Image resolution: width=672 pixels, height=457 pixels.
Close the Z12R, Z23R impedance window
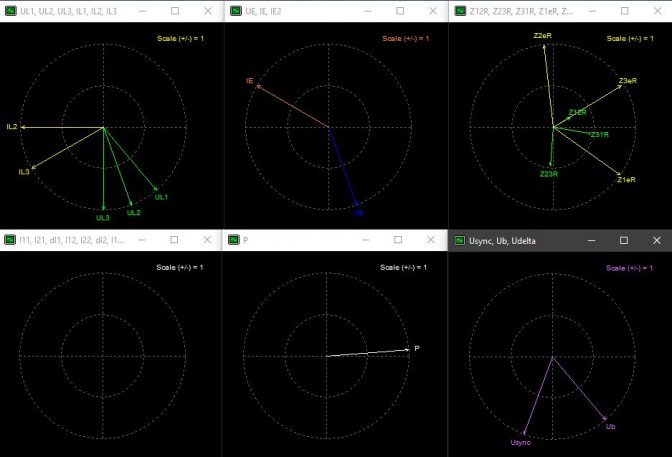pyautogui.click(x=652, y=10)
